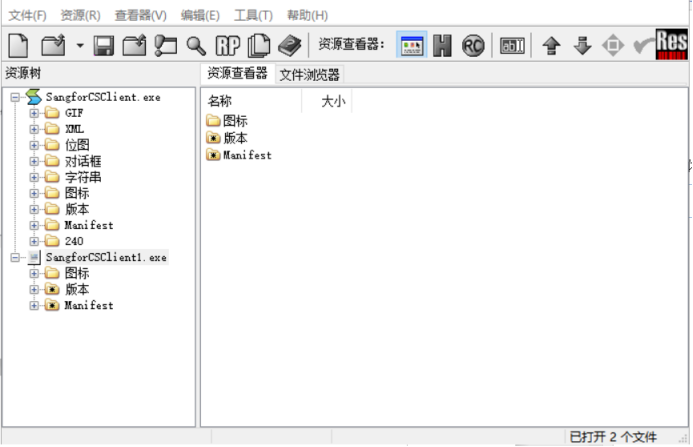This screenshot has width=693, height=447.
Task: Open the 帮助(H) menu
Action: [x=308, y=15]
